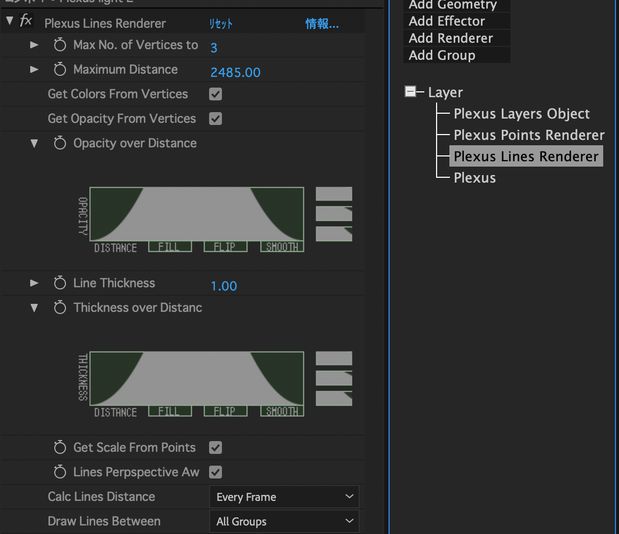Select flat preset beside opacity graph
This screenshot has width=619, height=534.
coord(334,194)
